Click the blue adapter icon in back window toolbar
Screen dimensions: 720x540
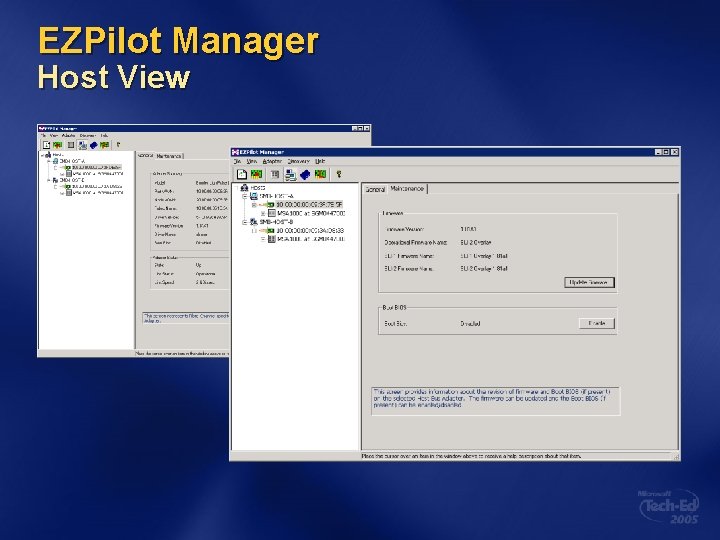pos(94,145)
